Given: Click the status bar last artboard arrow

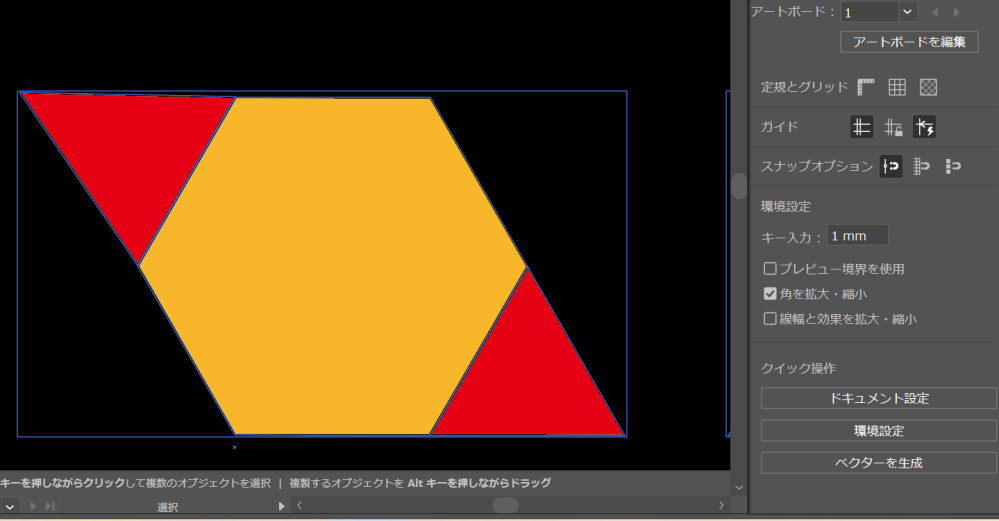Looking at the screenshot, I should point(50,506).
